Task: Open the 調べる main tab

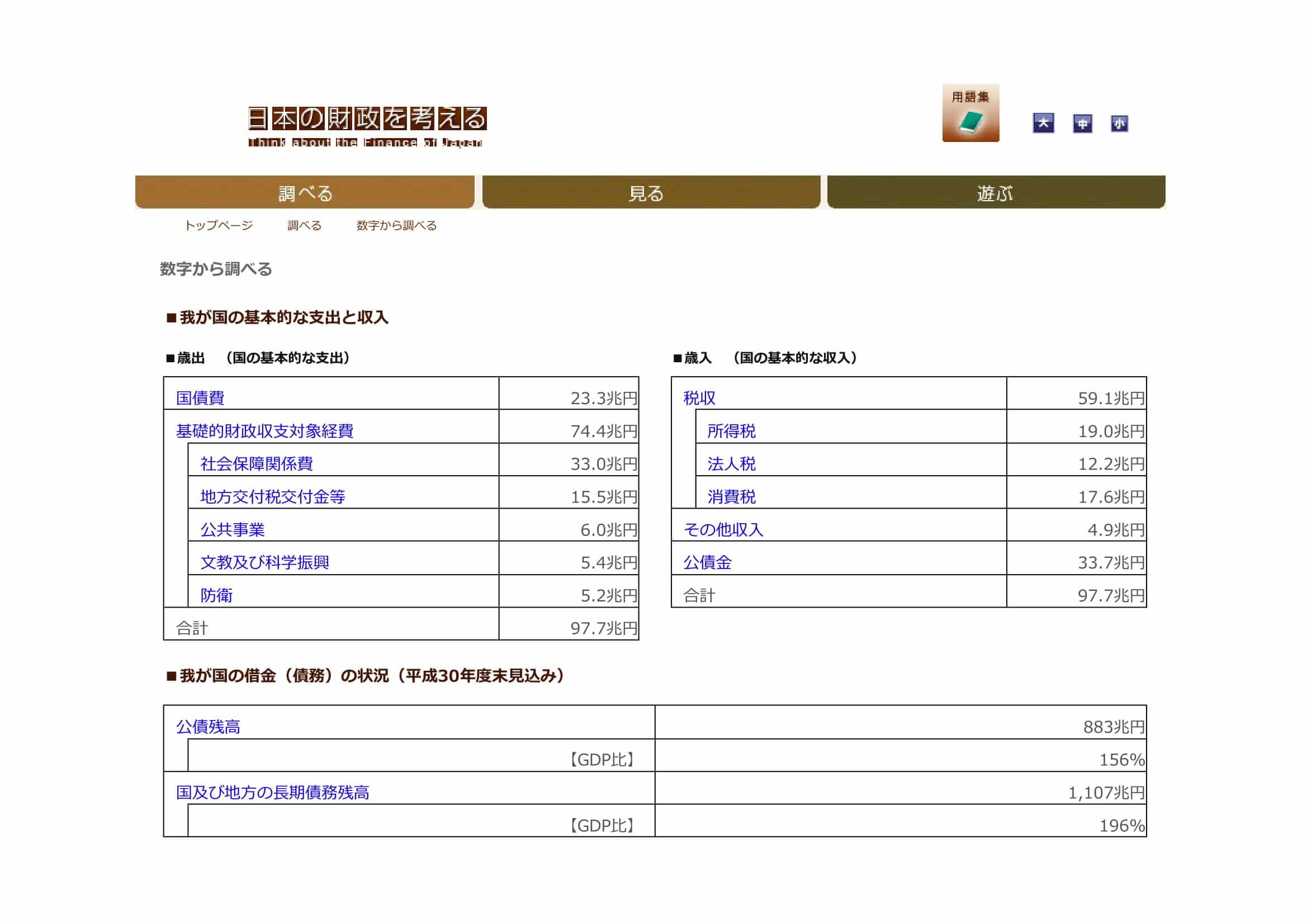Action: [305, 192]
